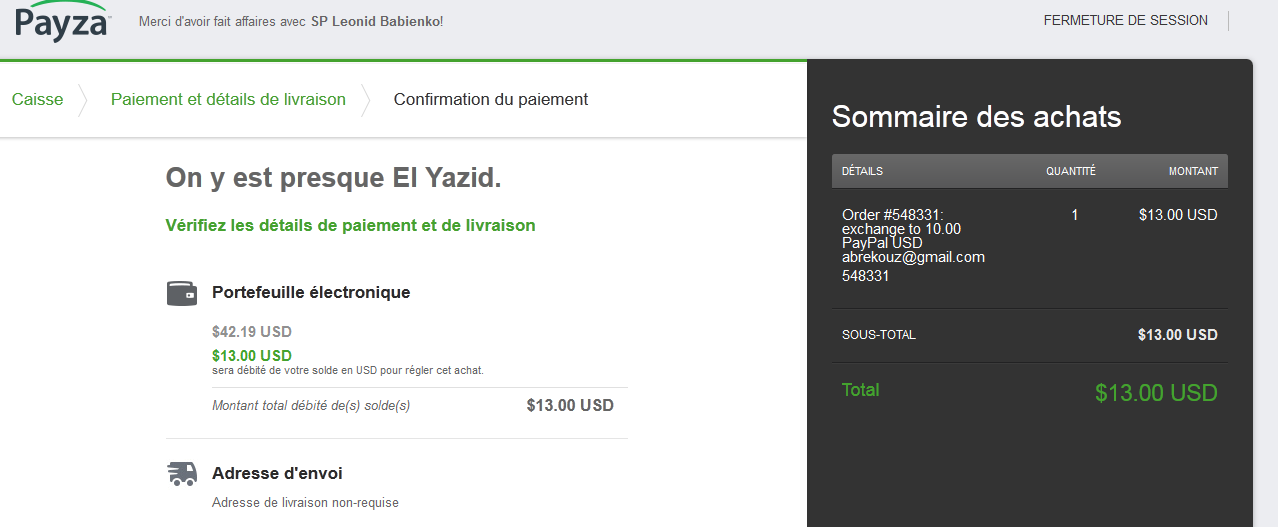1278x527 pixels.
Task: Open Paiement et détails de livraison step
Action: pos(228,100)
